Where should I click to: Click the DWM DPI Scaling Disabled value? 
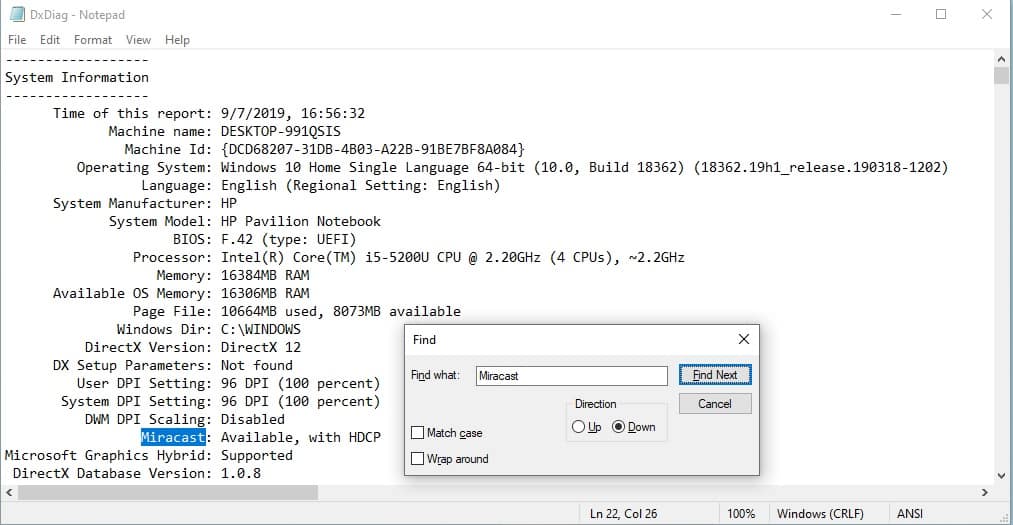[x=253, y=420]
